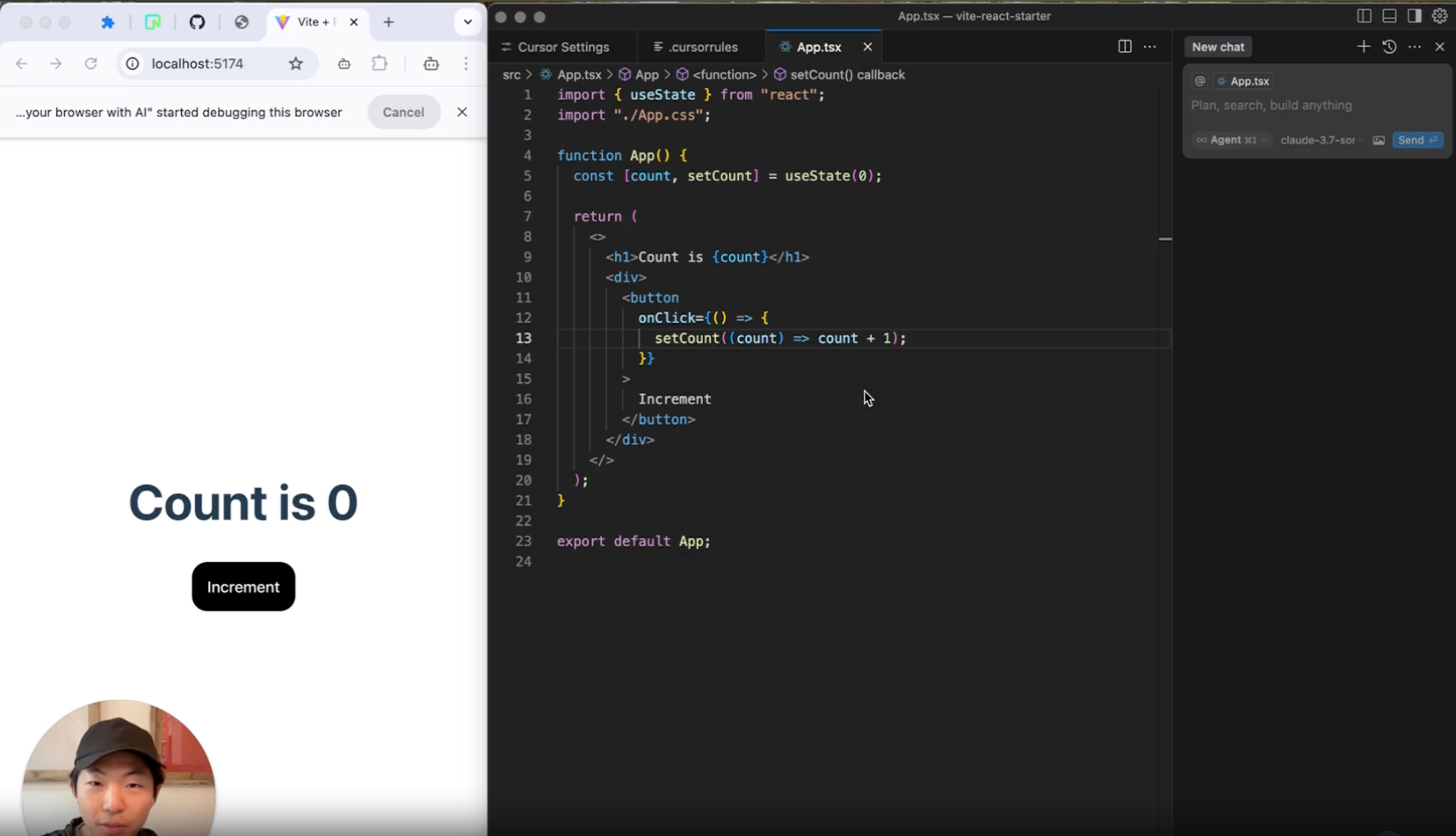Switch to the green-icon pinned tab in Chrome

click(153, 22)
